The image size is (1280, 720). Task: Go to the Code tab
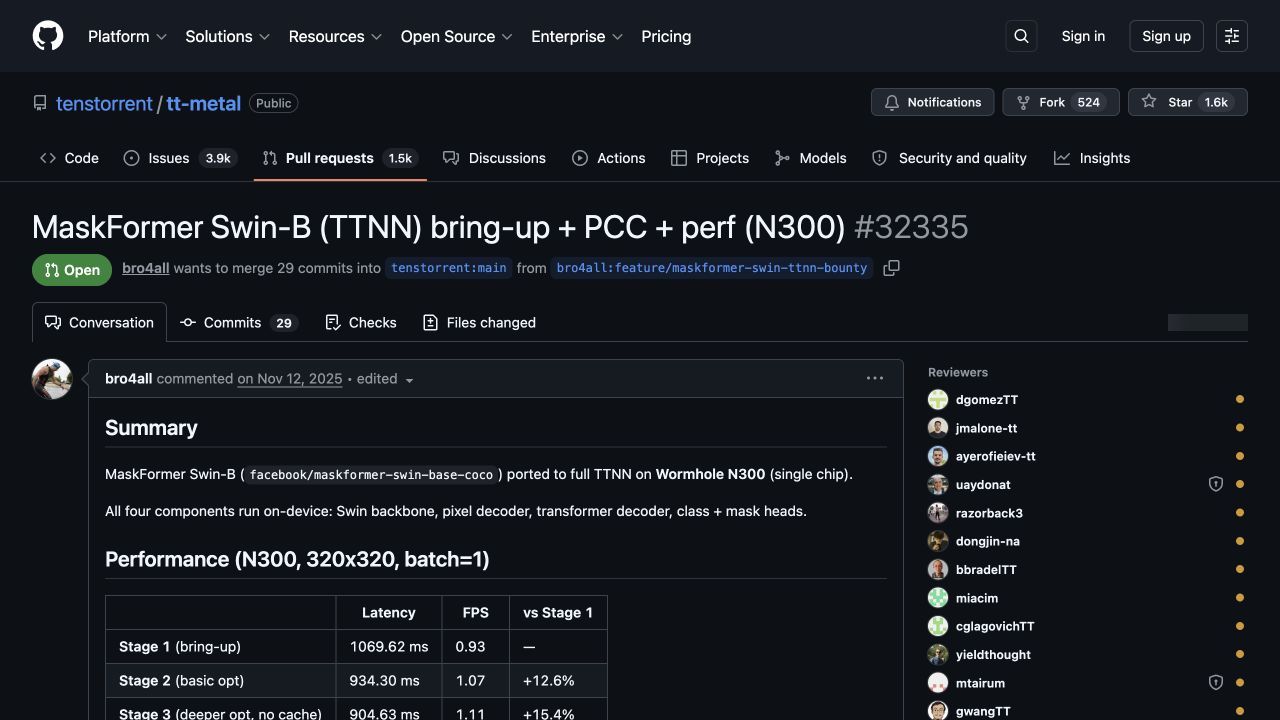[x=69, y=158]
